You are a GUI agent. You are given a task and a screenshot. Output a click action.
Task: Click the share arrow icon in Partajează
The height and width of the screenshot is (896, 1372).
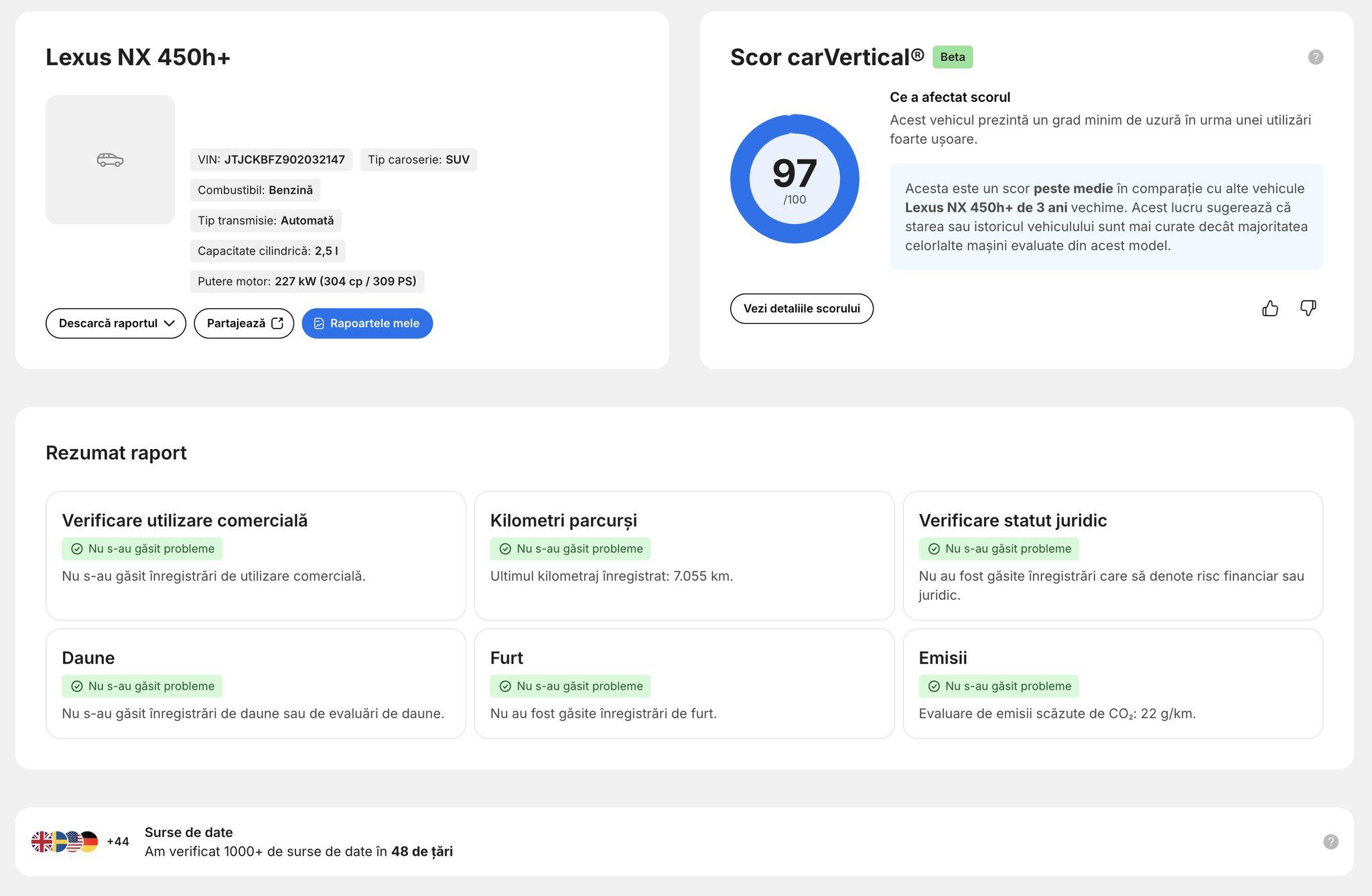tap(277, 323)
